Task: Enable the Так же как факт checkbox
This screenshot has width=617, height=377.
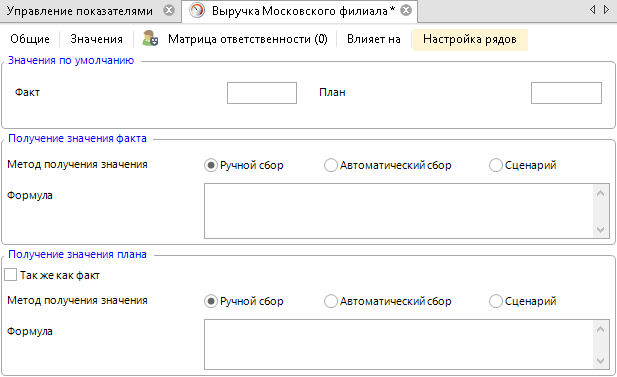Action: [11, 275]
